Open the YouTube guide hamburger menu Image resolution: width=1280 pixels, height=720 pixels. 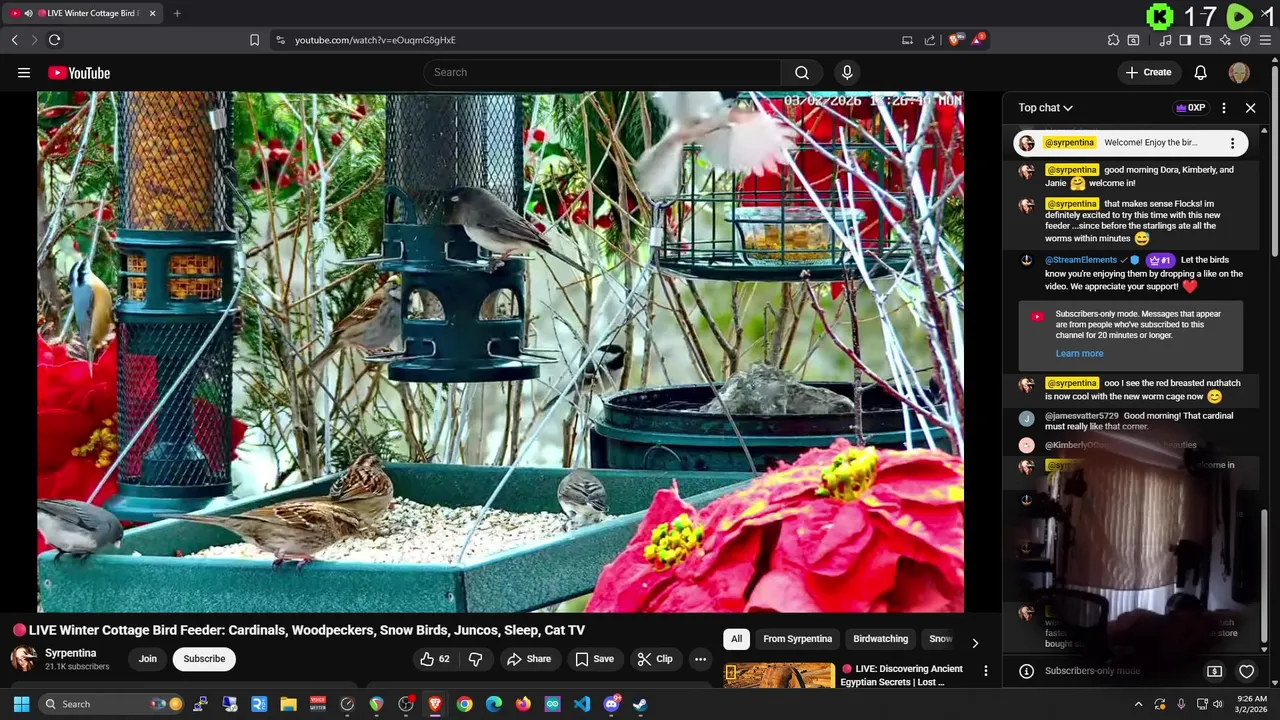24,72
